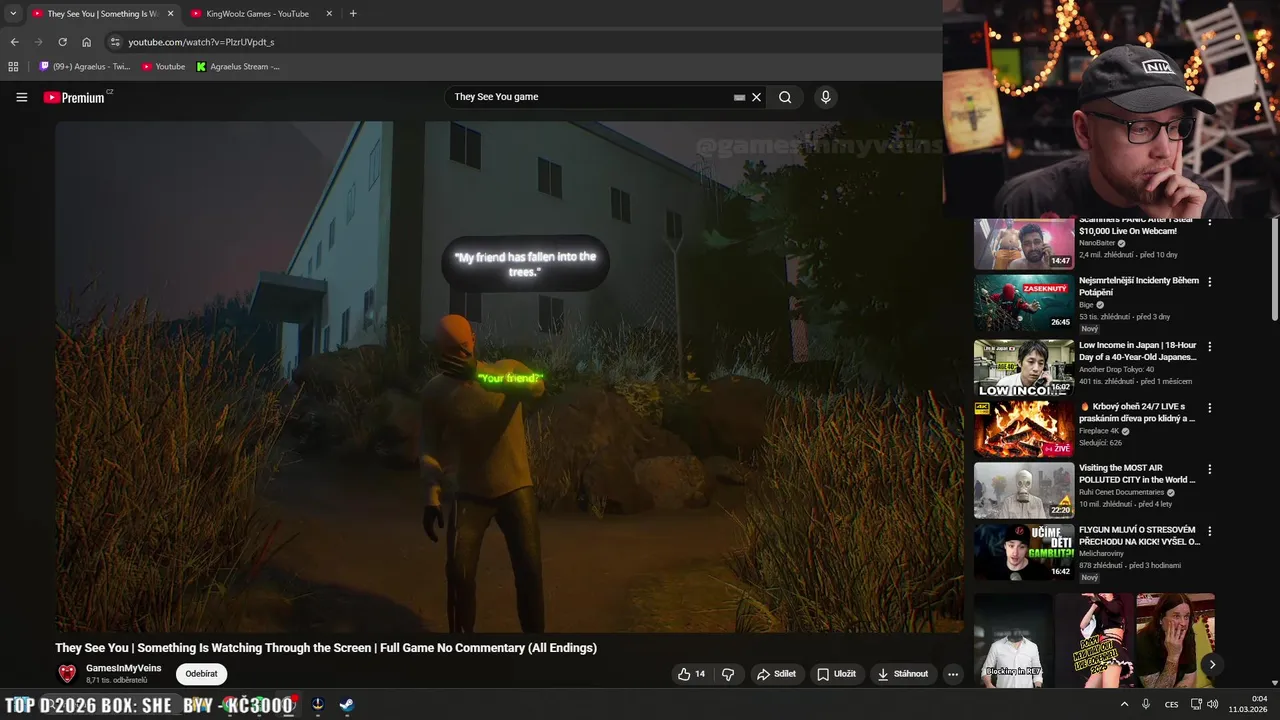Submit the search with magnifier button
This screenshot has width=1280, height=720.
(x=785, y=97)
